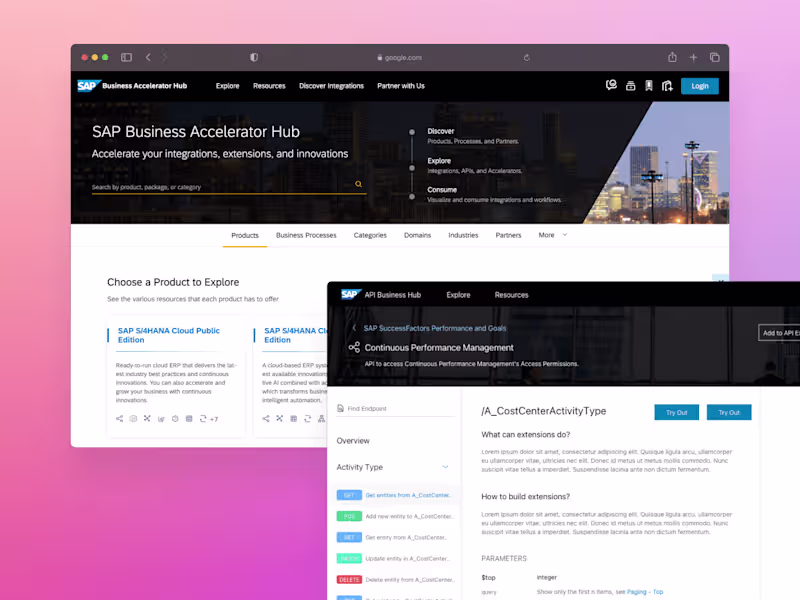Click the hierarchy icon on the second S/4HANA card
Viewport: 800px width, 600px height.
click(321, 418)
